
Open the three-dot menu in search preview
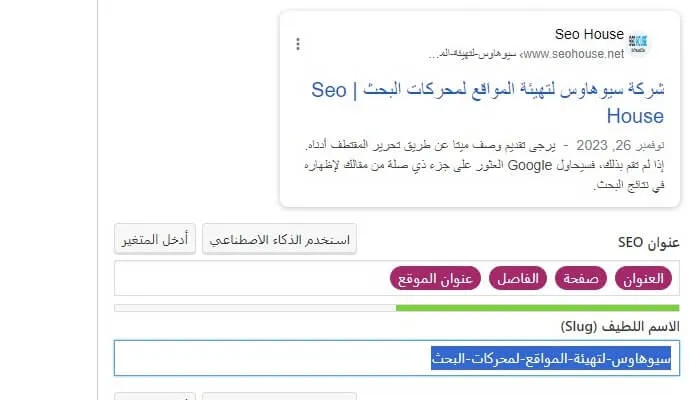(298, 44)
